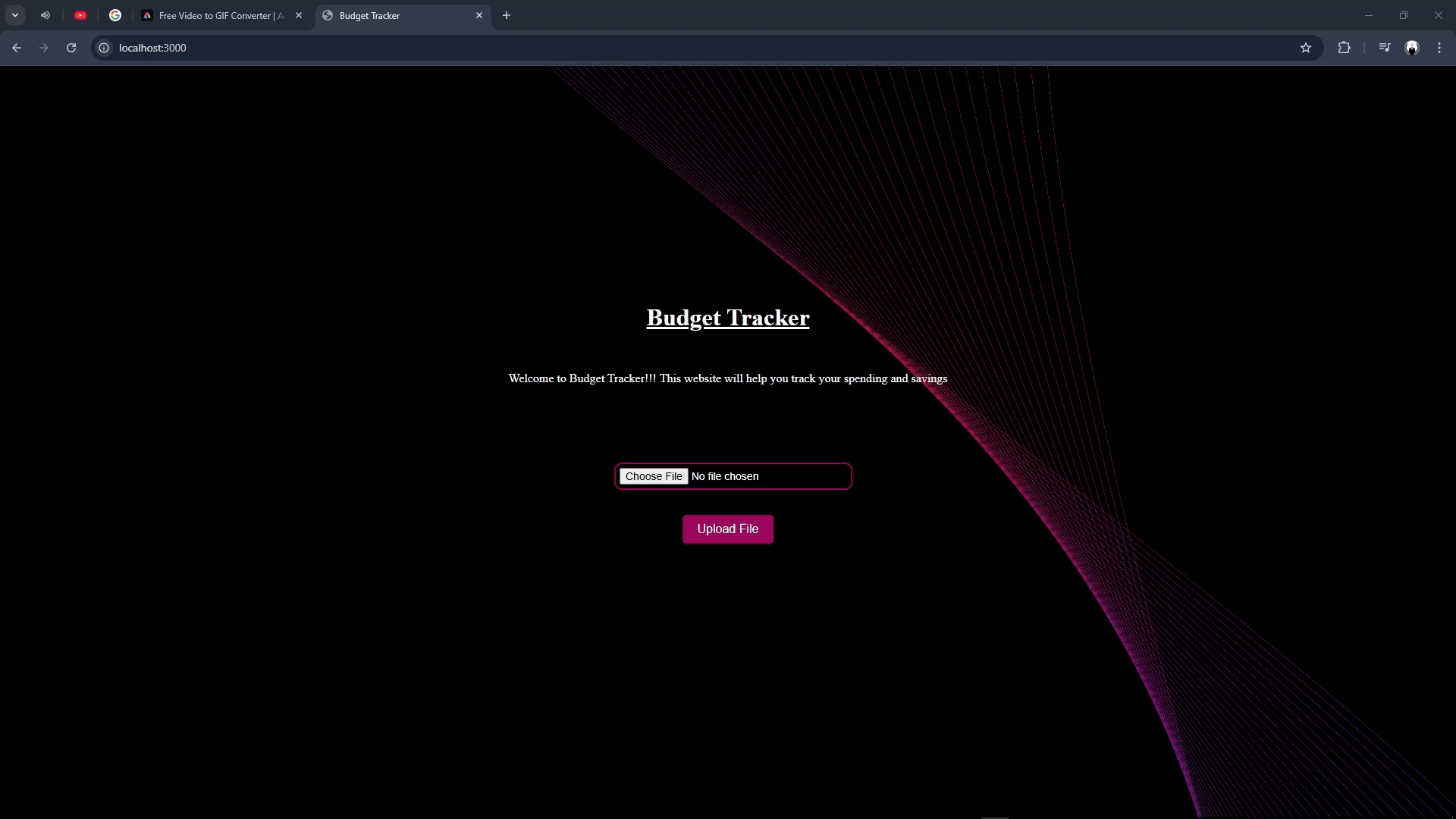Switch to Free Video to GIF Converter tab
This screenshot has height=819, width=1456.
(222, 15)
